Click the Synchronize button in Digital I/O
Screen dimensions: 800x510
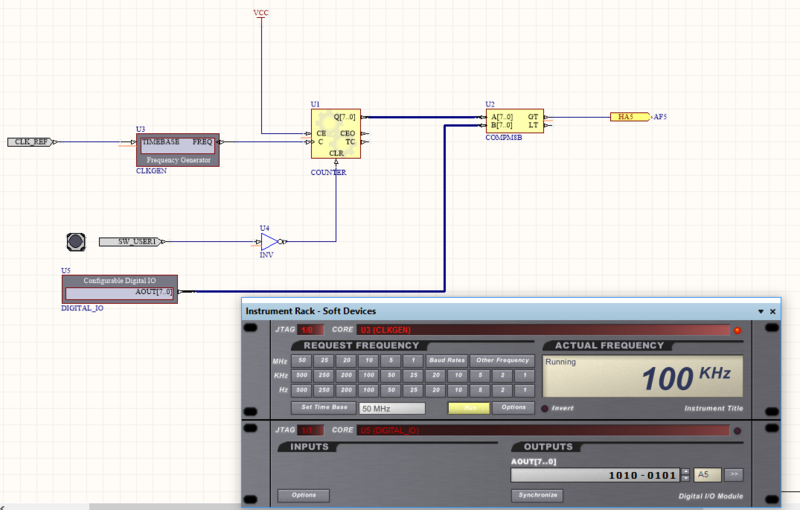tap(537, 495)
